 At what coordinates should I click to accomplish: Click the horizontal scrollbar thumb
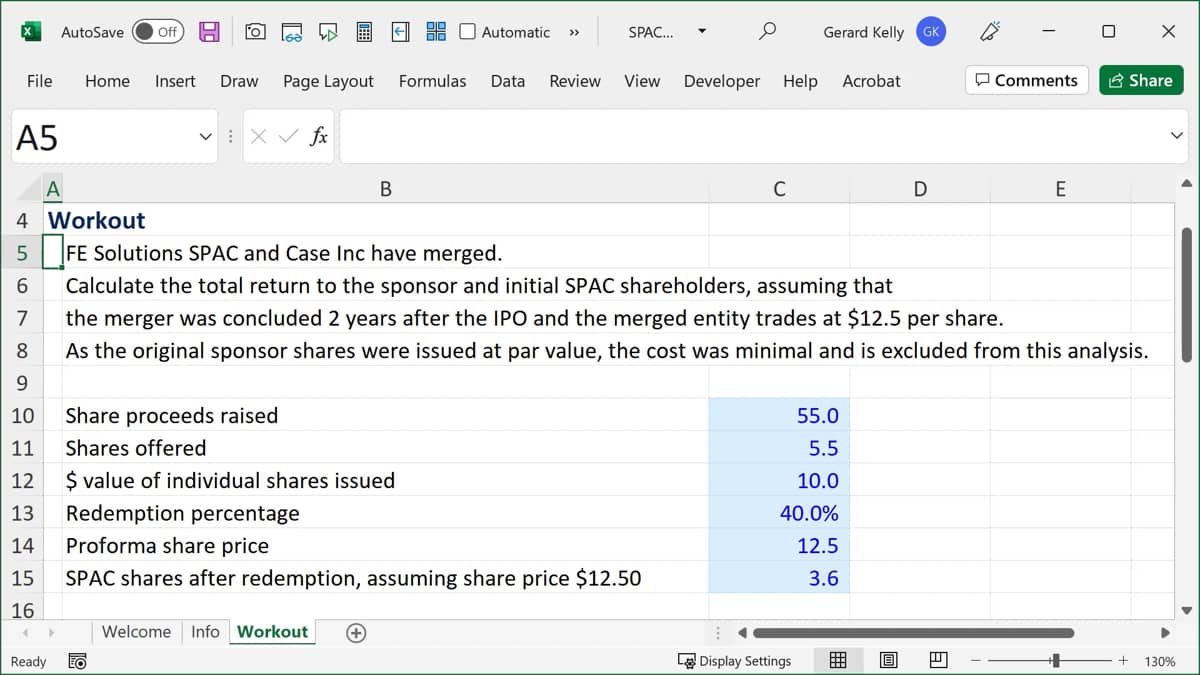tap(914, 632)
